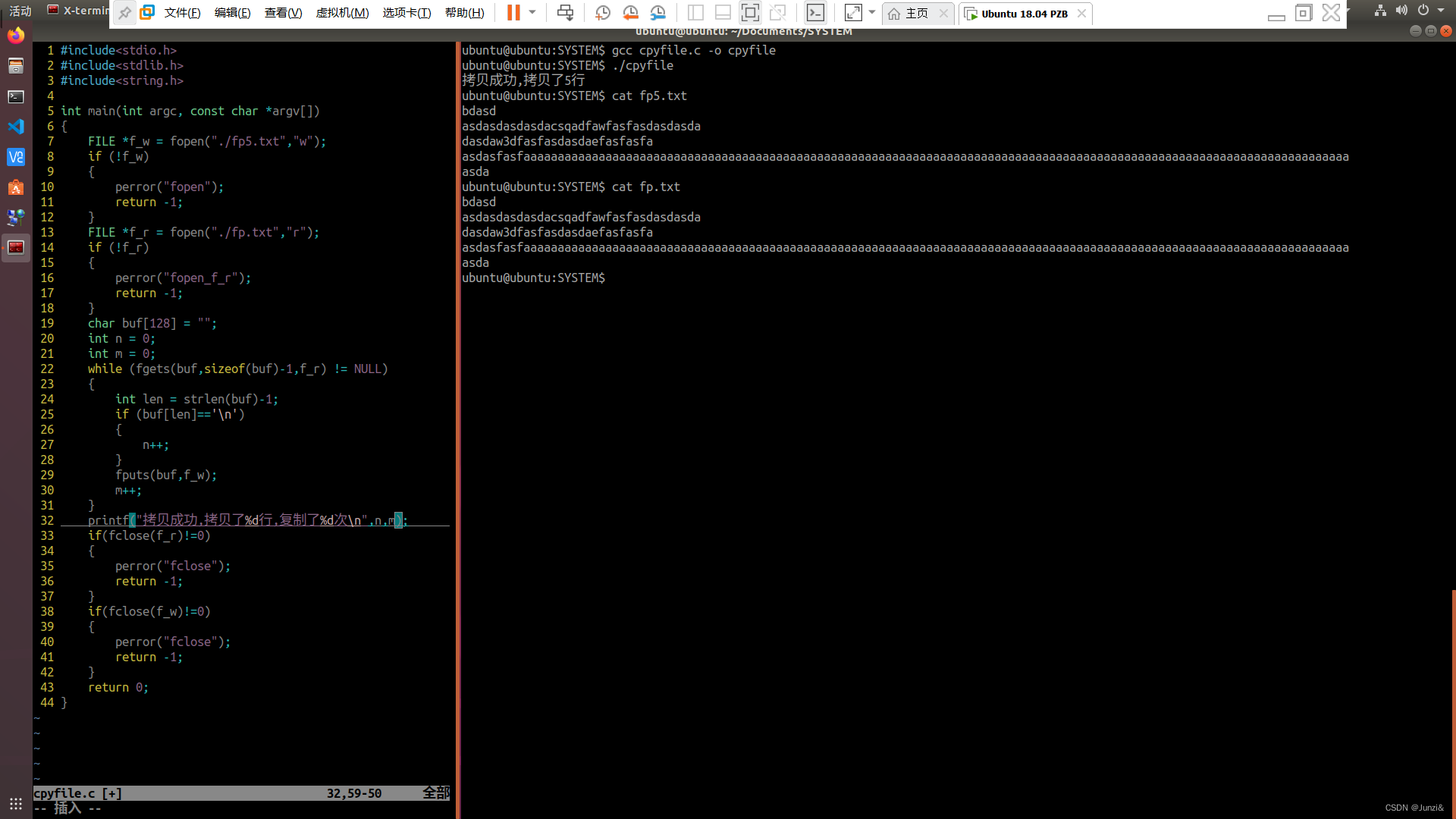
Task: Click the send Ctrl+Alt+Del icon
Action: pos(565,13)
